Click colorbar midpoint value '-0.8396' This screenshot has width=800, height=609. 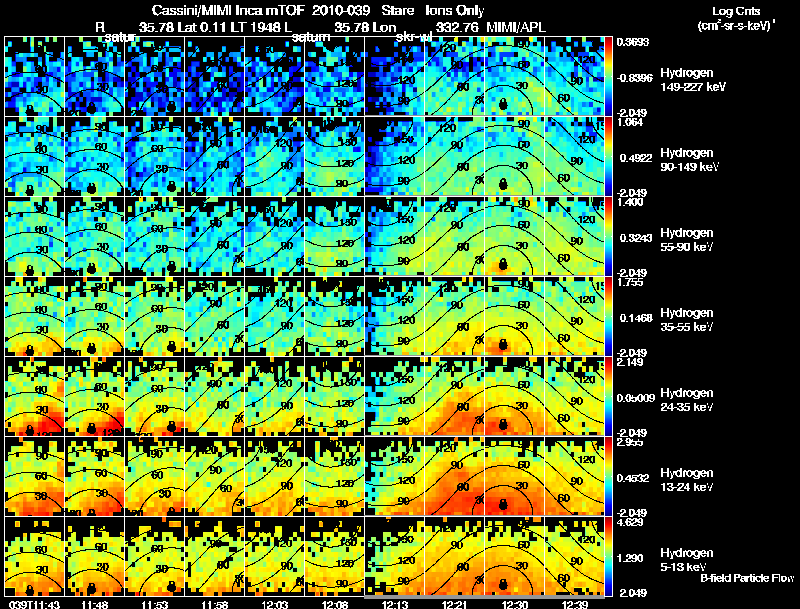pos(634,78)
